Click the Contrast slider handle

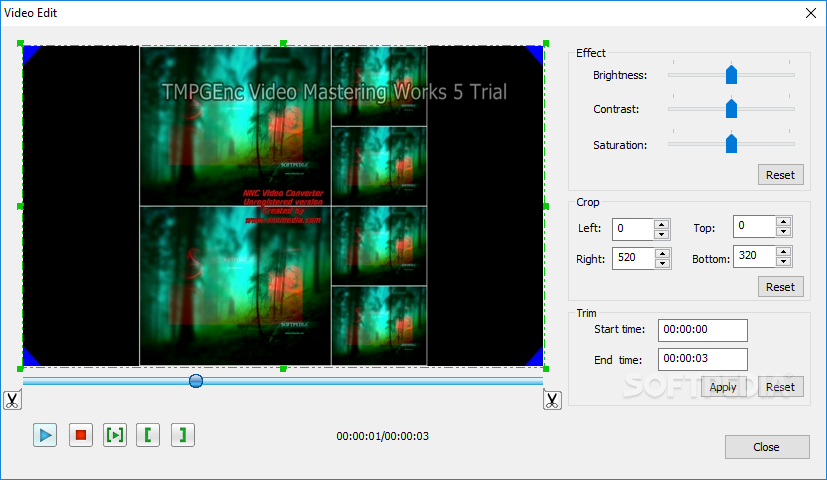click(x=731, y=109)
